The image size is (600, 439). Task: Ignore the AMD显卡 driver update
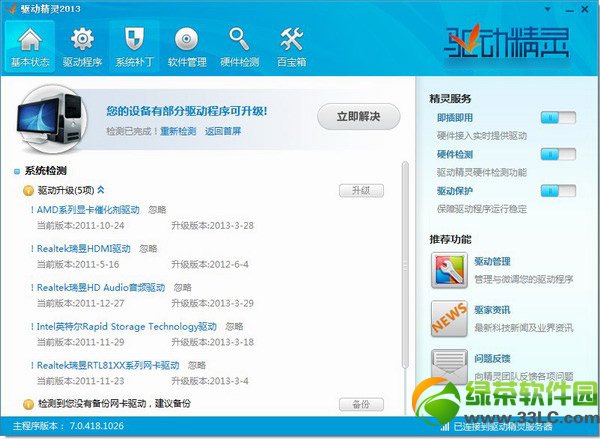click(x=157, y=210)
